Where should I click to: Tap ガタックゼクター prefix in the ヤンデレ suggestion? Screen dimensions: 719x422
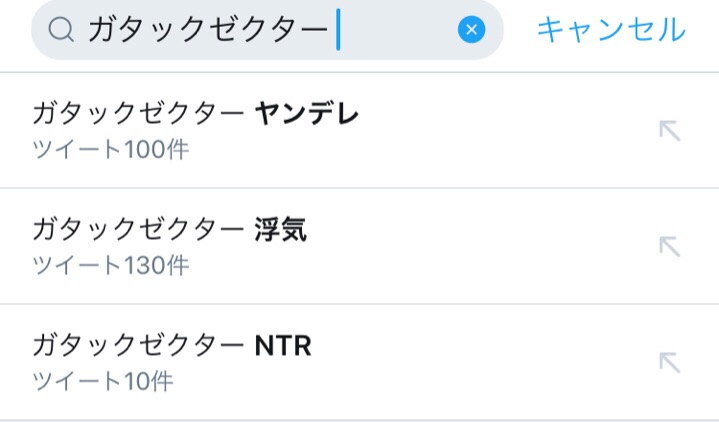coord(138,115)
